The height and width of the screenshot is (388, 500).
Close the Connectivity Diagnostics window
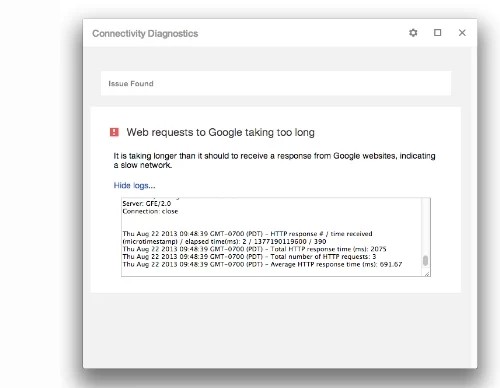(x=462, y=33)
